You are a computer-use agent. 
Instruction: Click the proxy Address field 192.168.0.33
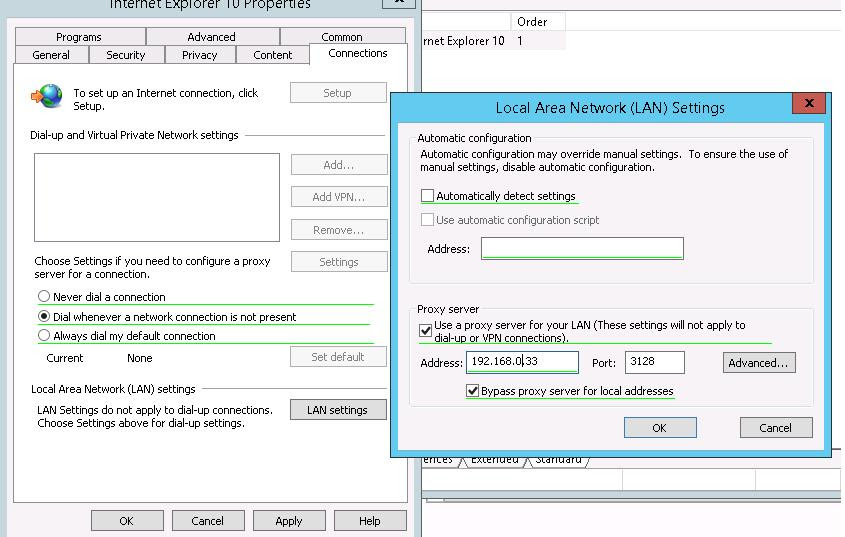coord(522,362)
